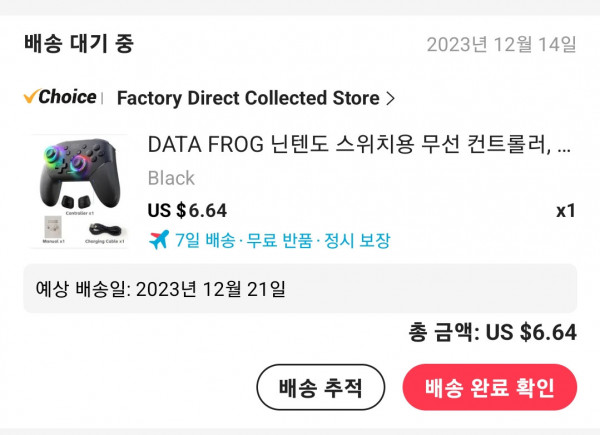
Task: Tap the blue airplane shipping icon
Action: 158,240
